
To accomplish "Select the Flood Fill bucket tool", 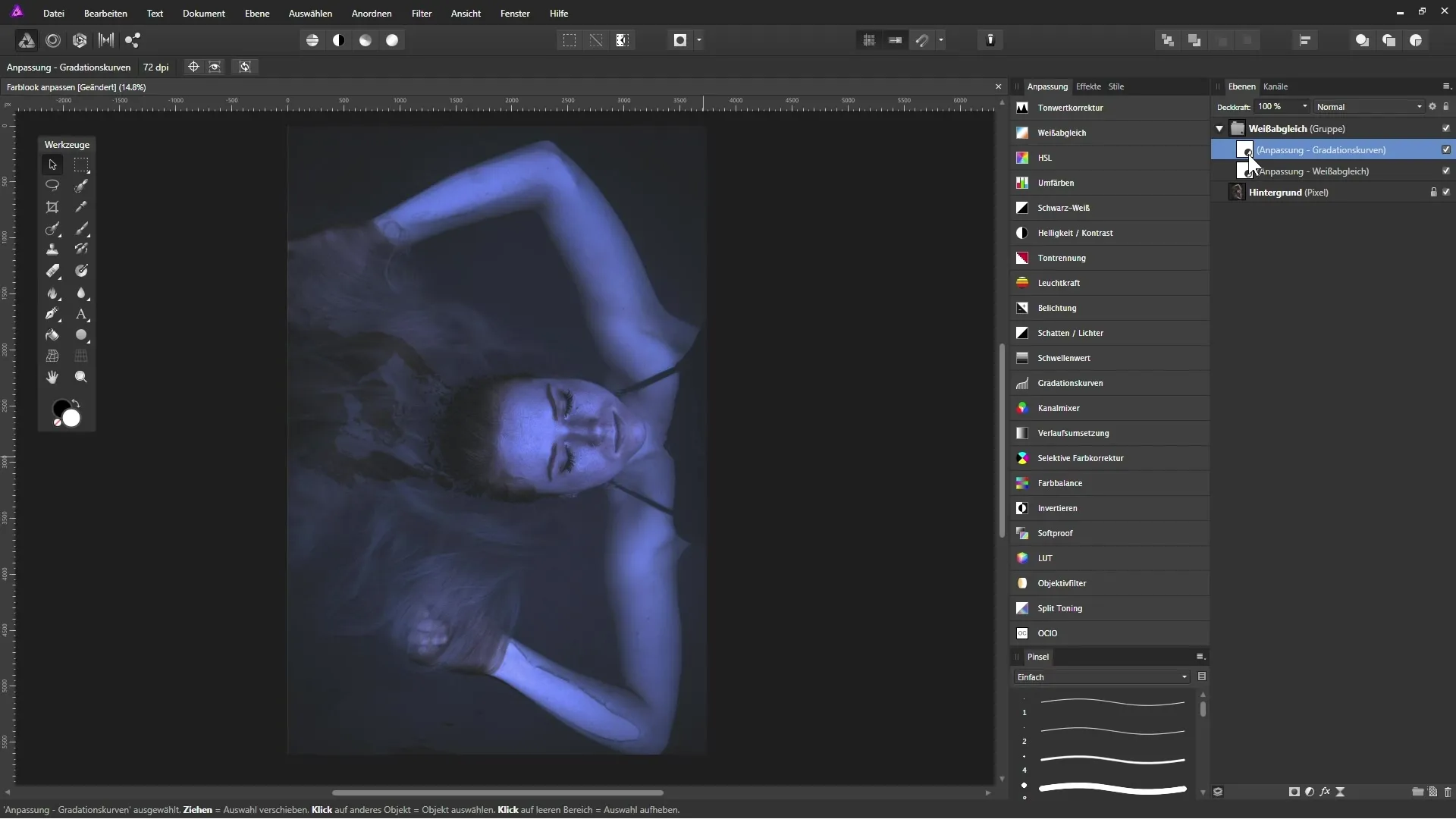I will [x=52, y=335].
